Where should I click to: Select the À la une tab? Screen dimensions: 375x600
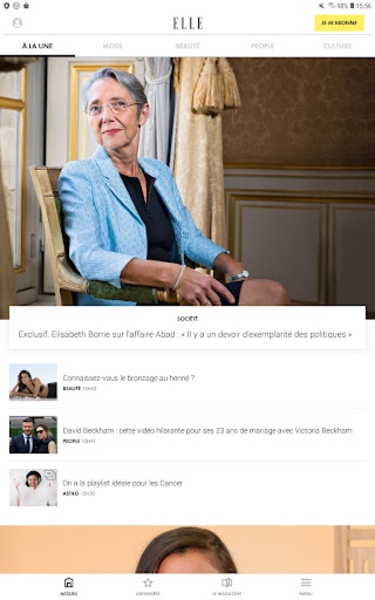coord(37,46)
